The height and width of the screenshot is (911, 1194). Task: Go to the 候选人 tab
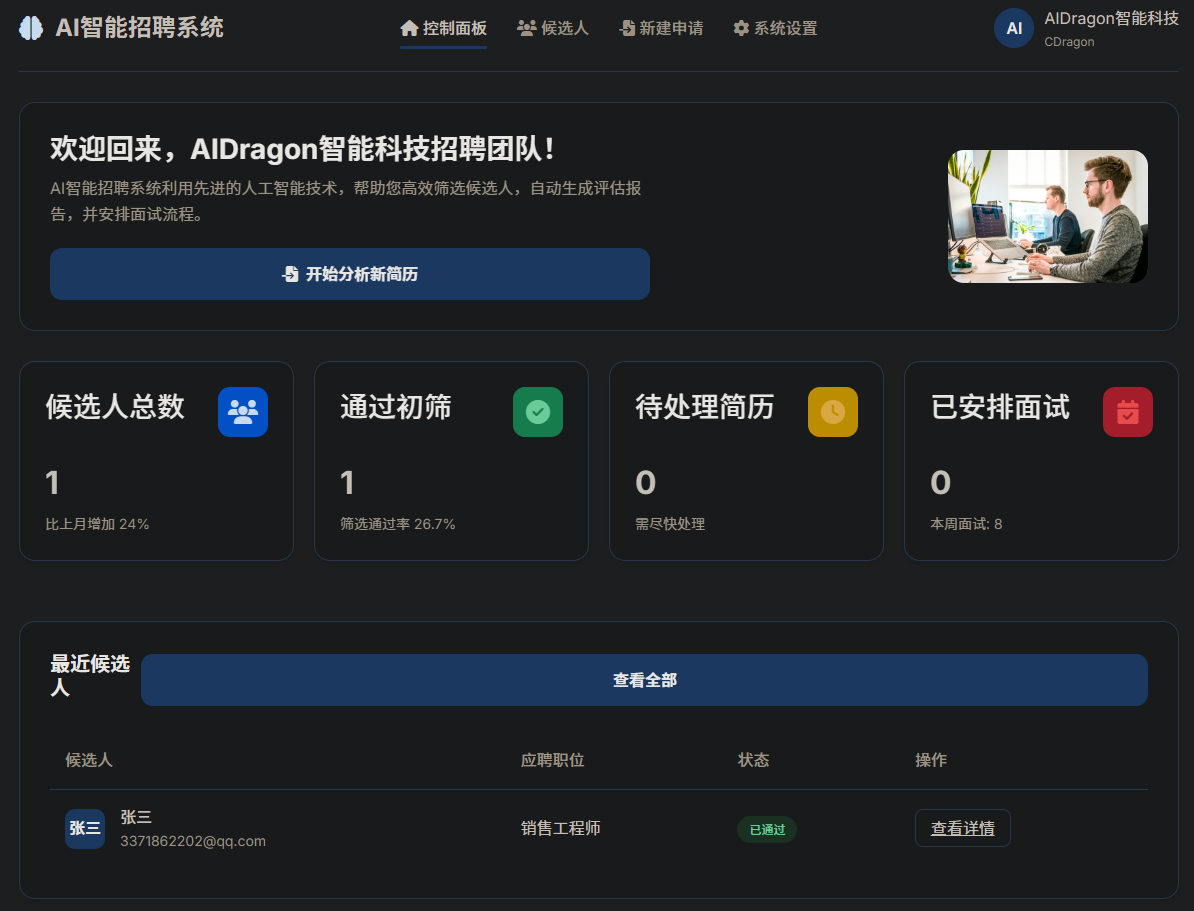pos(553,28)
